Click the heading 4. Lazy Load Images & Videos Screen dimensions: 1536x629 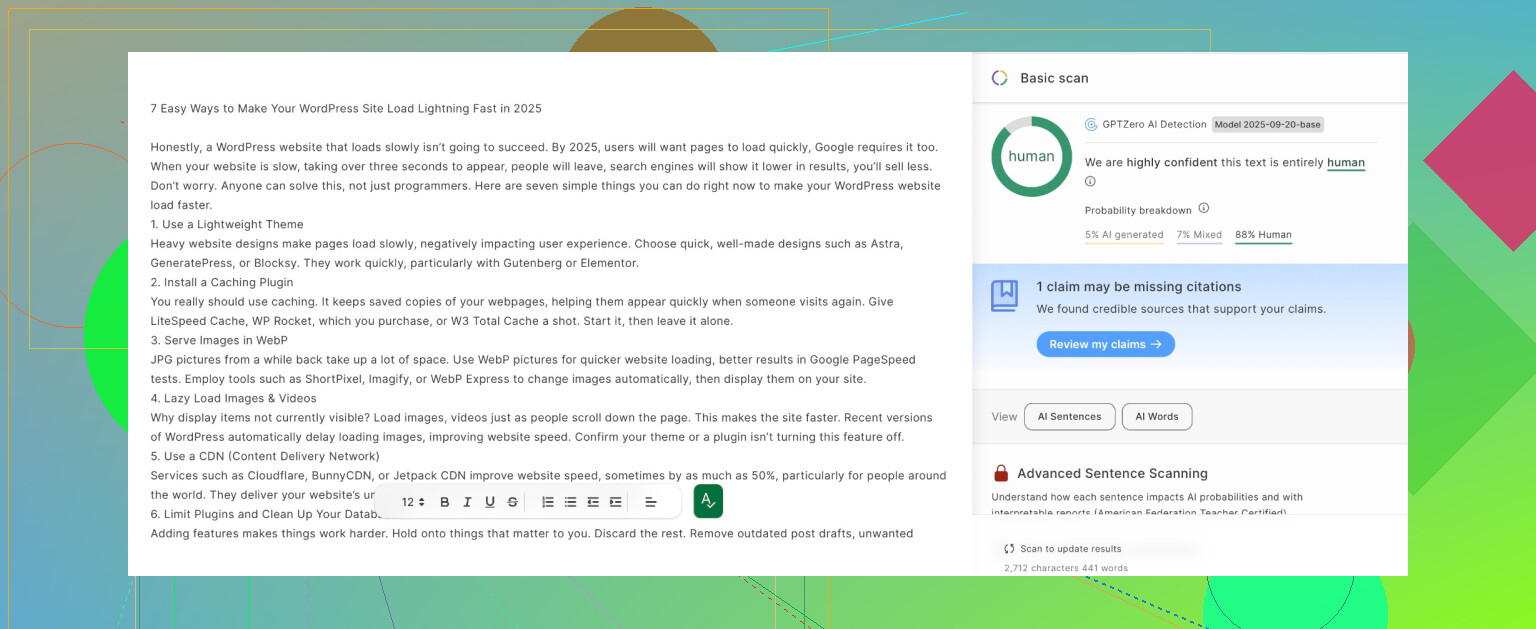pos(233,398)
